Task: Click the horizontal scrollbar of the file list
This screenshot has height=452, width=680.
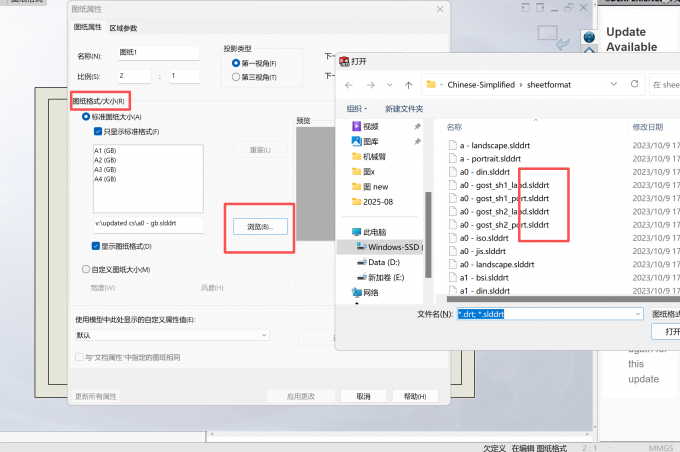Action: [x=563, y=298]
